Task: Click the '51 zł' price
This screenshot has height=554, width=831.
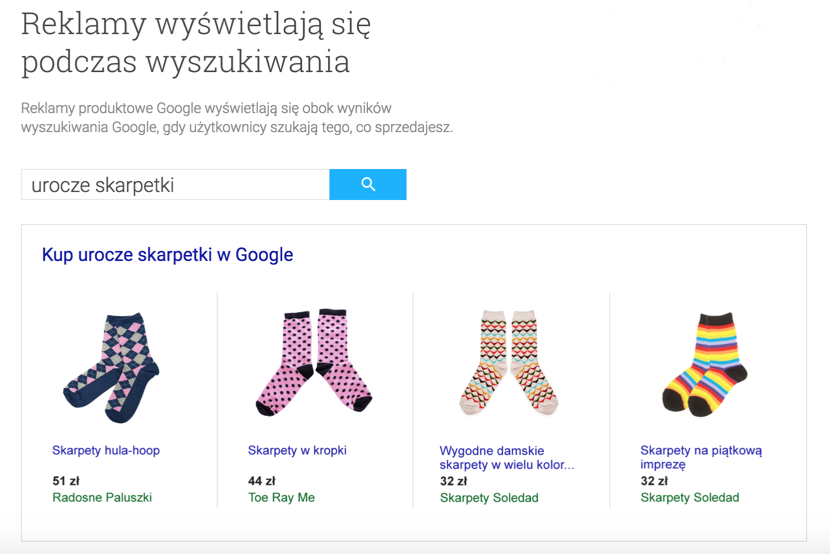Action: click(x=66, y=481)
